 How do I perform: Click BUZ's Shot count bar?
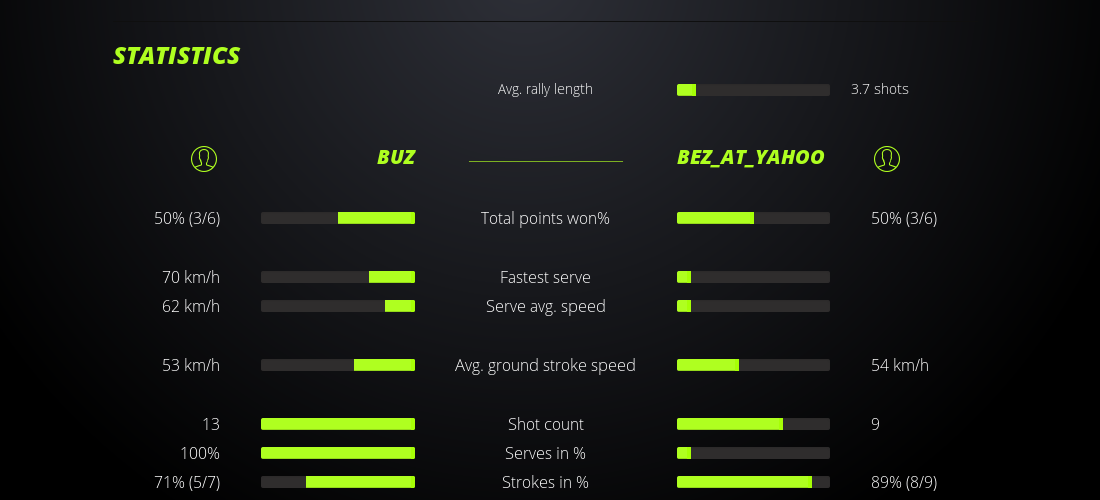[338, 424]
